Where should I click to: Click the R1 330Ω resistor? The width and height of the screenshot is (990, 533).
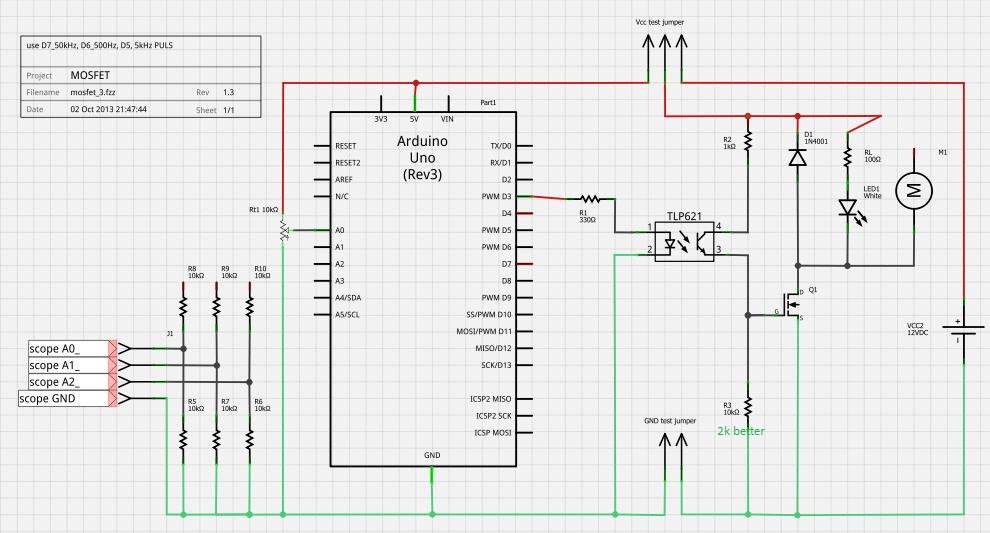[588, 198]
